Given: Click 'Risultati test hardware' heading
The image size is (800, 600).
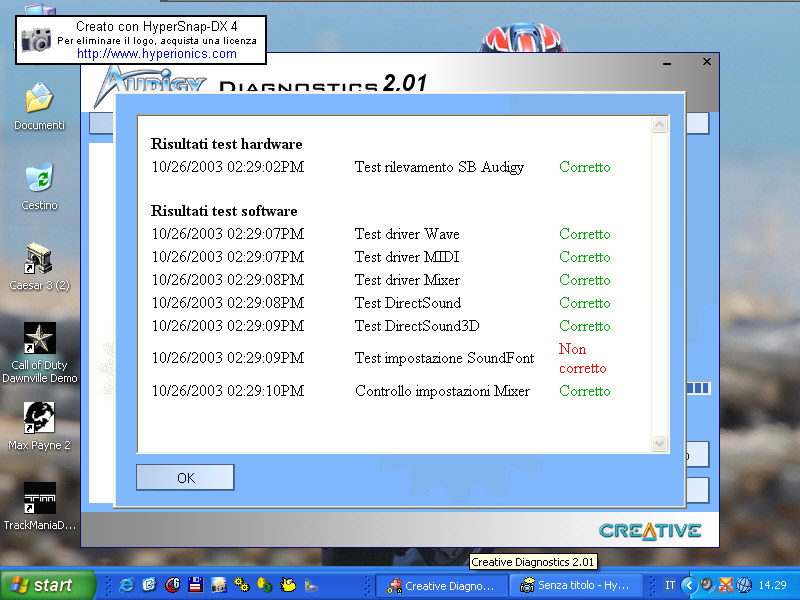Looking at the screenshot, I should 227,144.
